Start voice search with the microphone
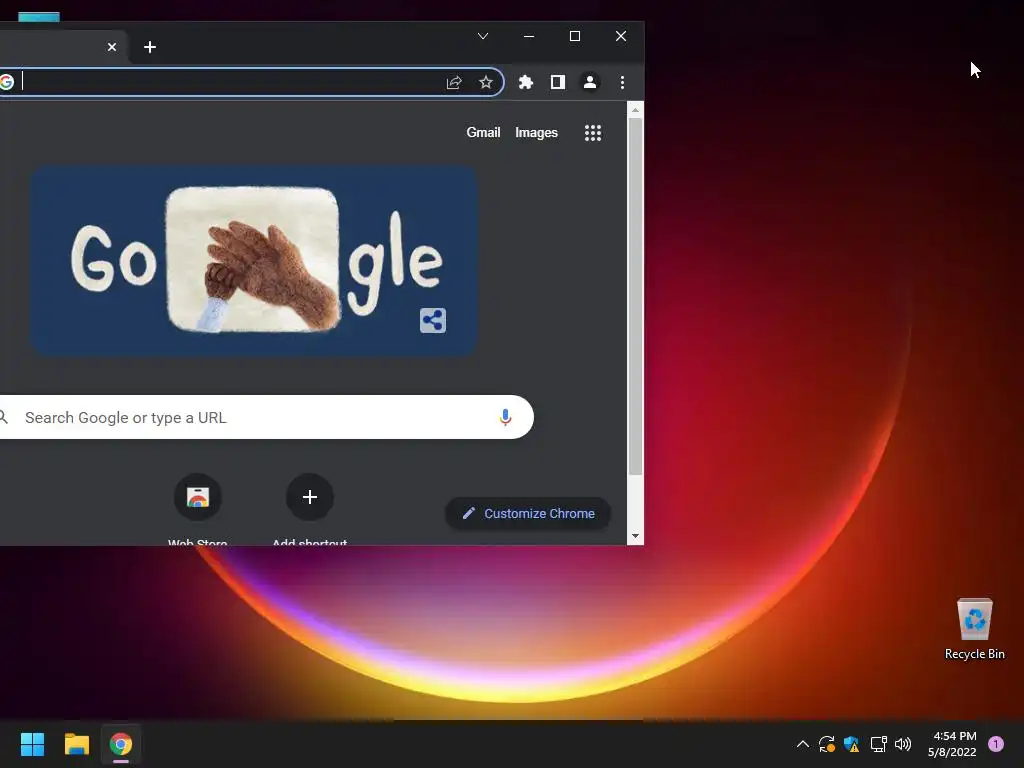This screenshot has height=768, width=1024. (505, 417)
